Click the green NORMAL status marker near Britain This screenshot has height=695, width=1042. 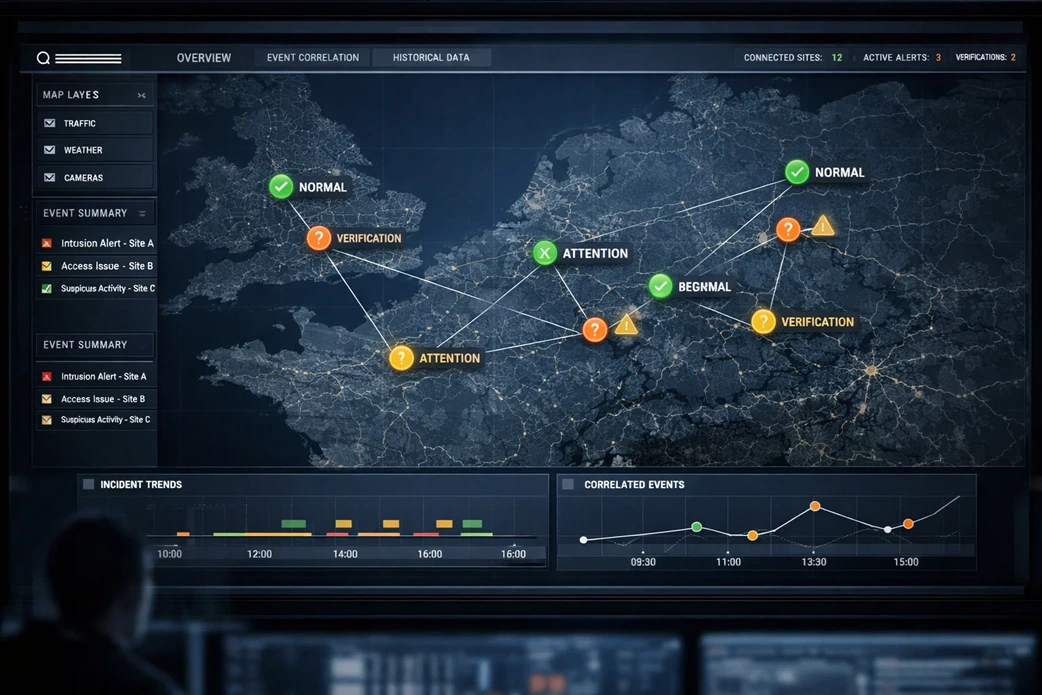click(x=281, y=186)
